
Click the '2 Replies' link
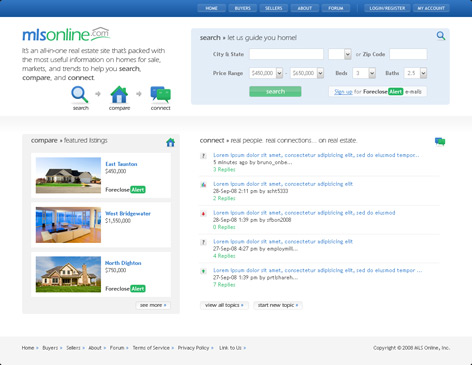(x=224, y=198)
